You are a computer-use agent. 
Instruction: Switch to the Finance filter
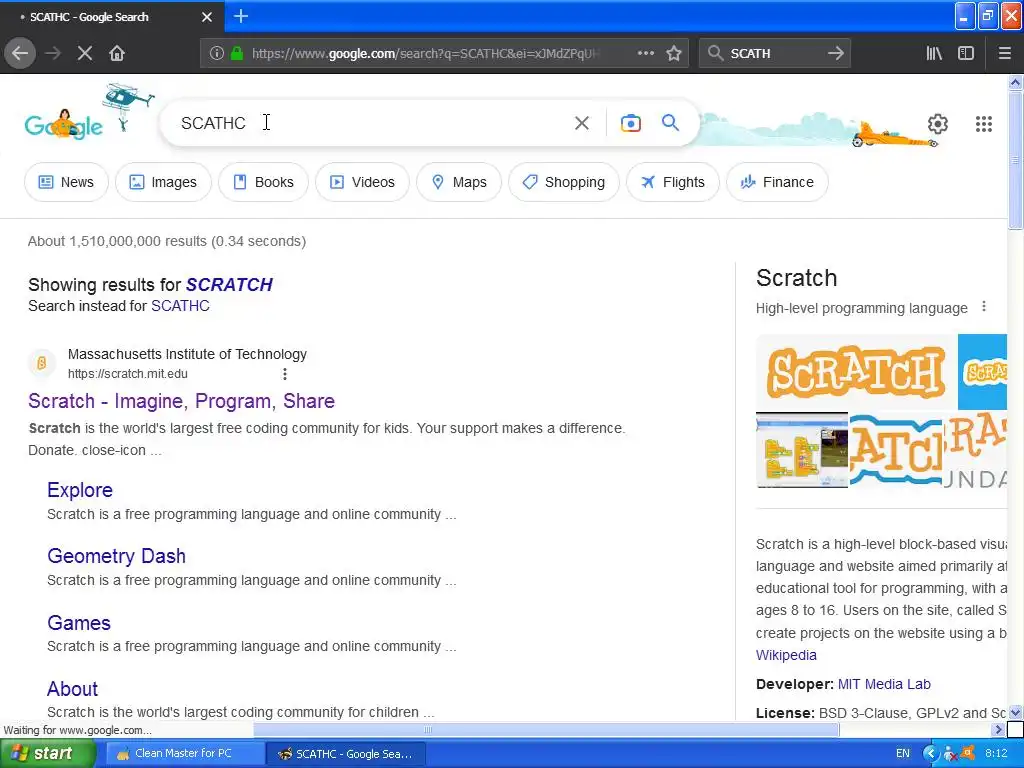(x=777, y=182)
